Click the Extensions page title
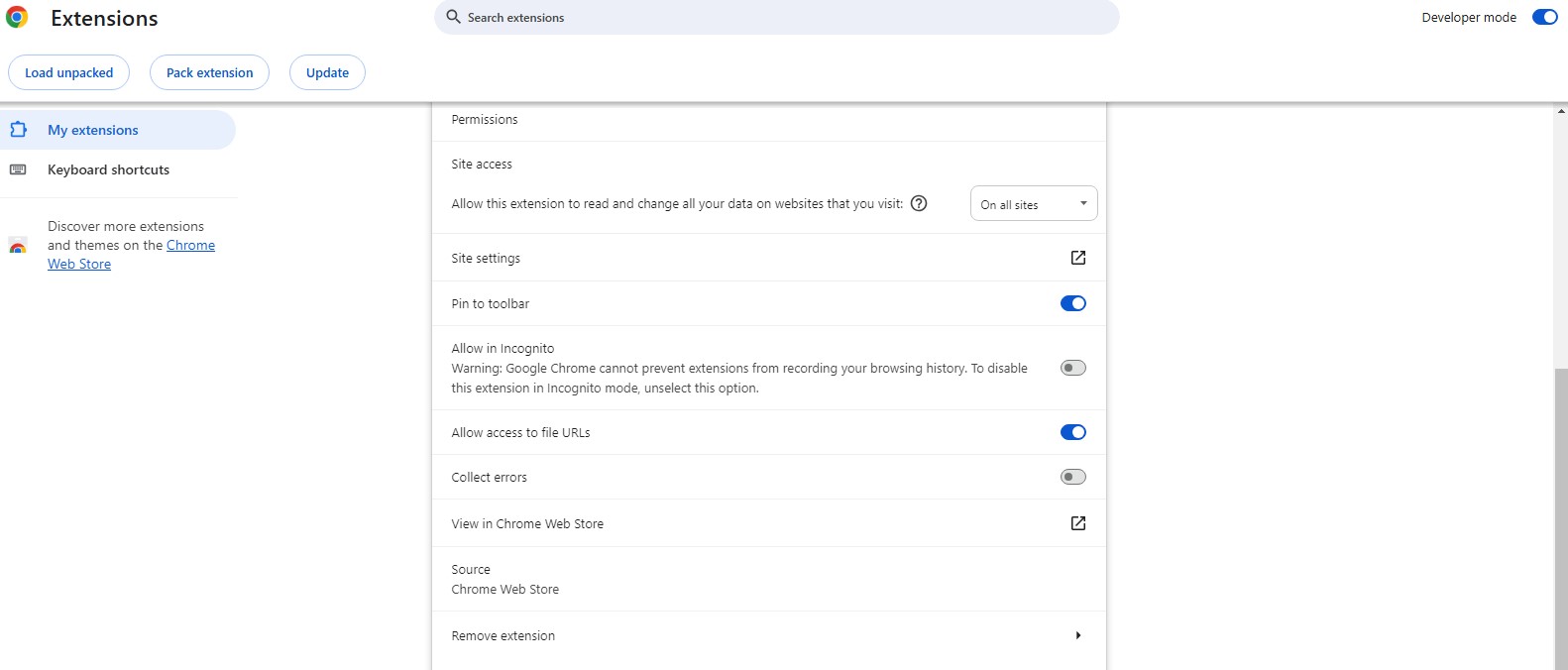This screenshot has height=670, width=1568. tap(104, 18)
